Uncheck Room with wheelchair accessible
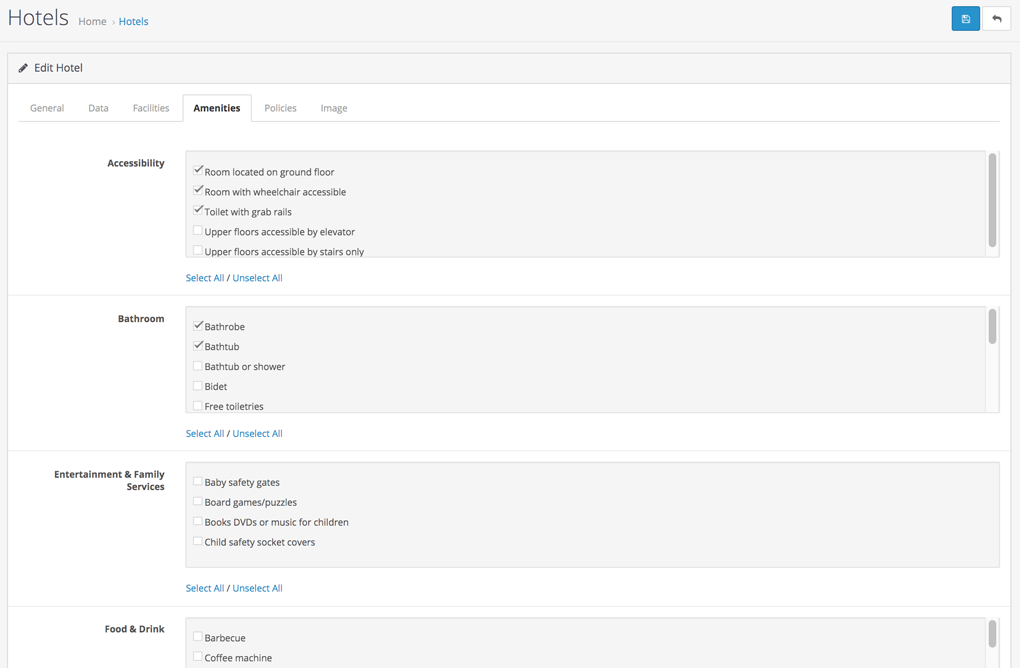The width and height of the screenshot is (1020, 668). coord(198,191)
